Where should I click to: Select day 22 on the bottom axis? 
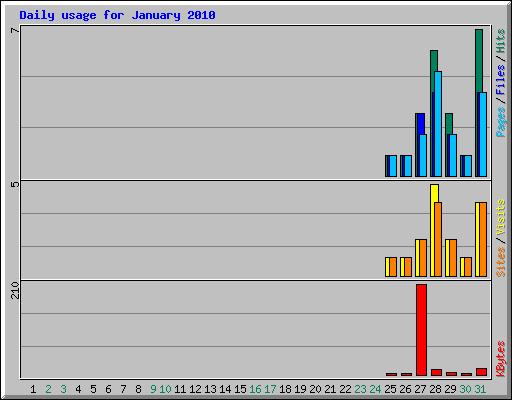pyautogui.click(x=345, y=389)
